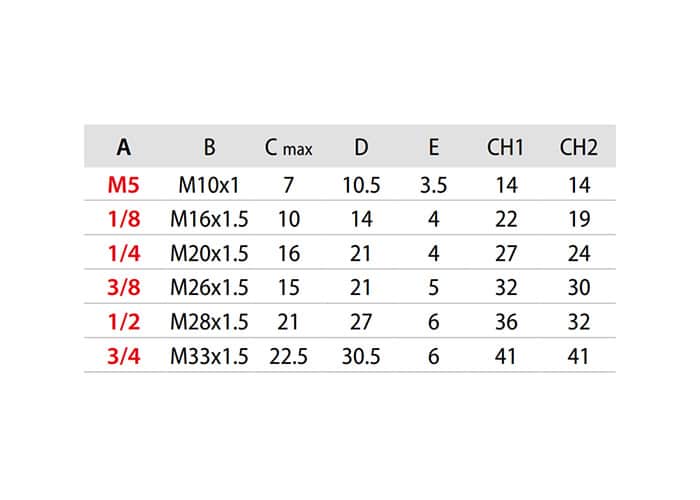Select the red 3/8 row label
Screen dimensions: 700x500
[x=124, y=287]
